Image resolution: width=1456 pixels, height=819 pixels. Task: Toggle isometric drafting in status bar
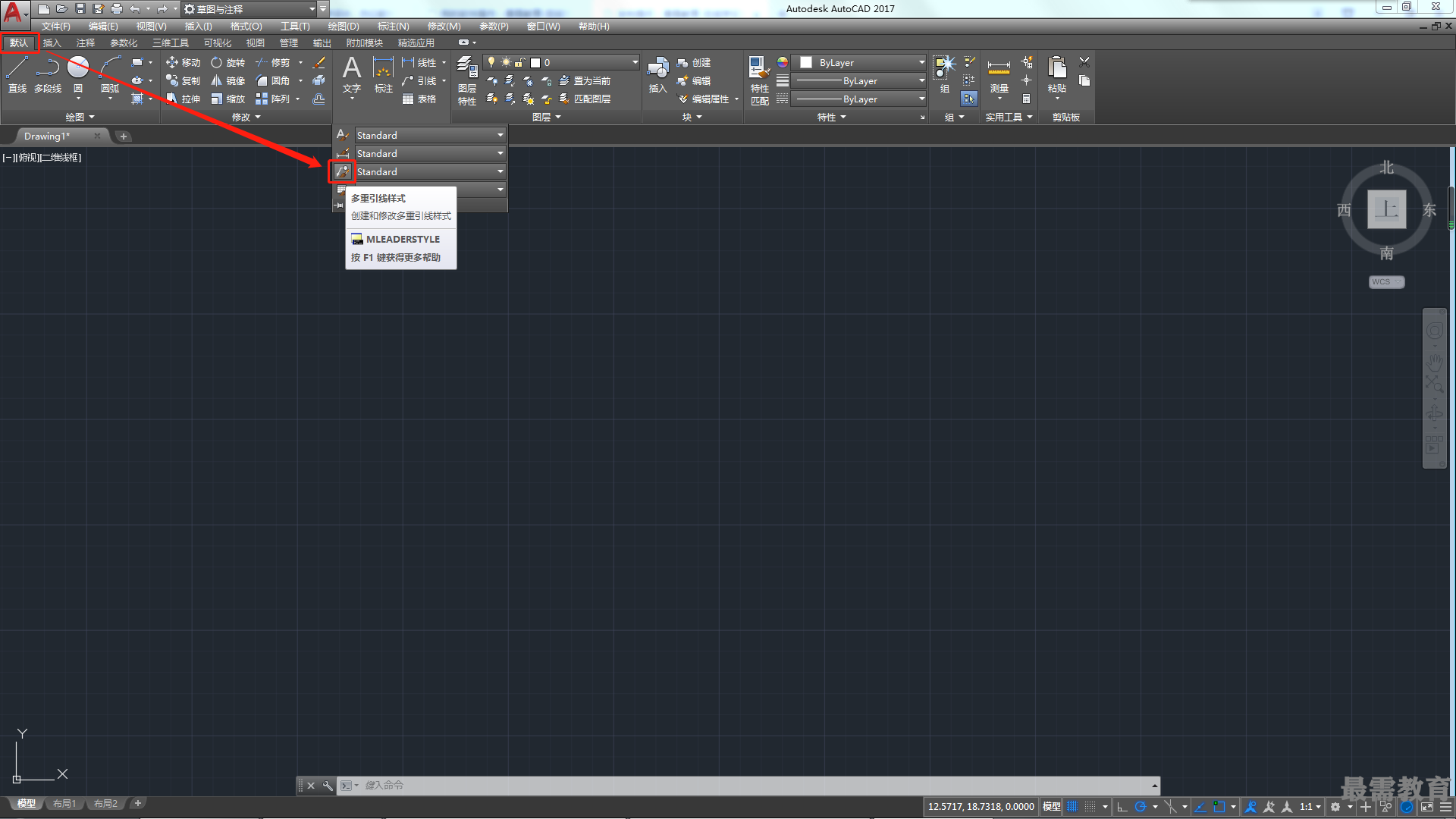pyautogui.click(x=1170, y=807)
